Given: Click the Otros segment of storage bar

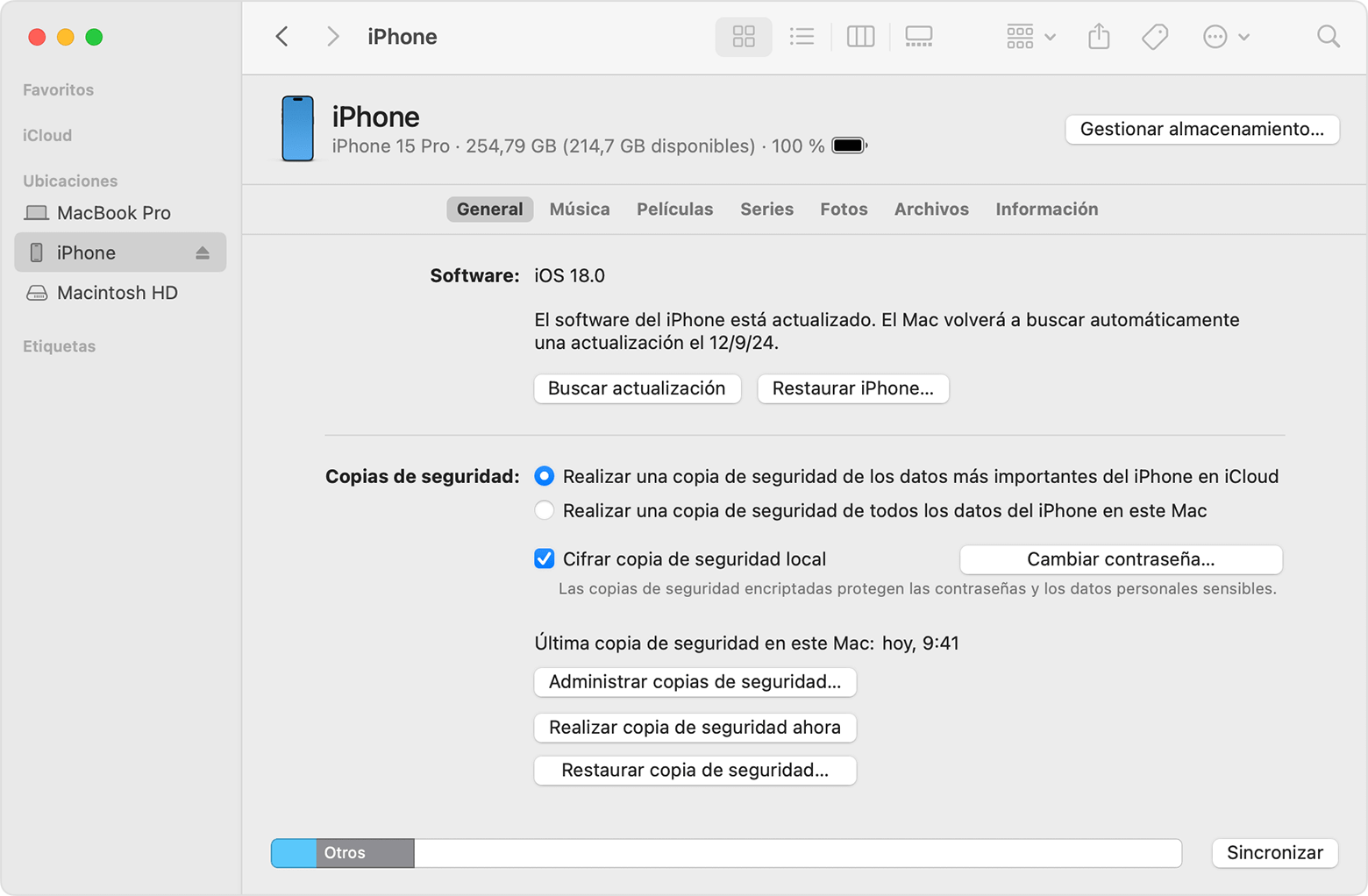Looking at the screenshot, I should (365, 853).
